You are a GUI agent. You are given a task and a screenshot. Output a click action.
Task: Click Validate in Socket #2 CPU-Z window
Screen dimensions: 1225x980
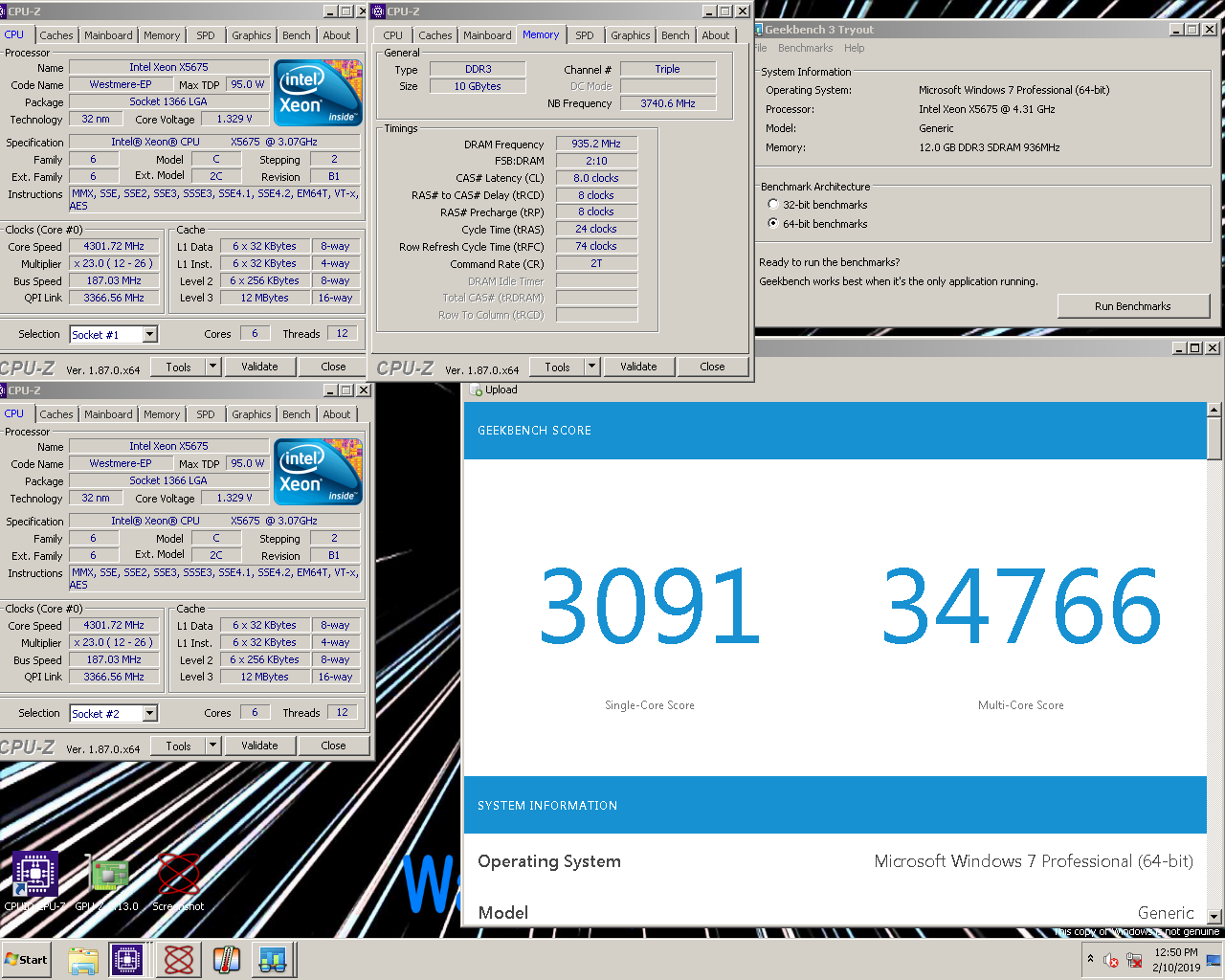pyautogui.click(x=259, y=746)
